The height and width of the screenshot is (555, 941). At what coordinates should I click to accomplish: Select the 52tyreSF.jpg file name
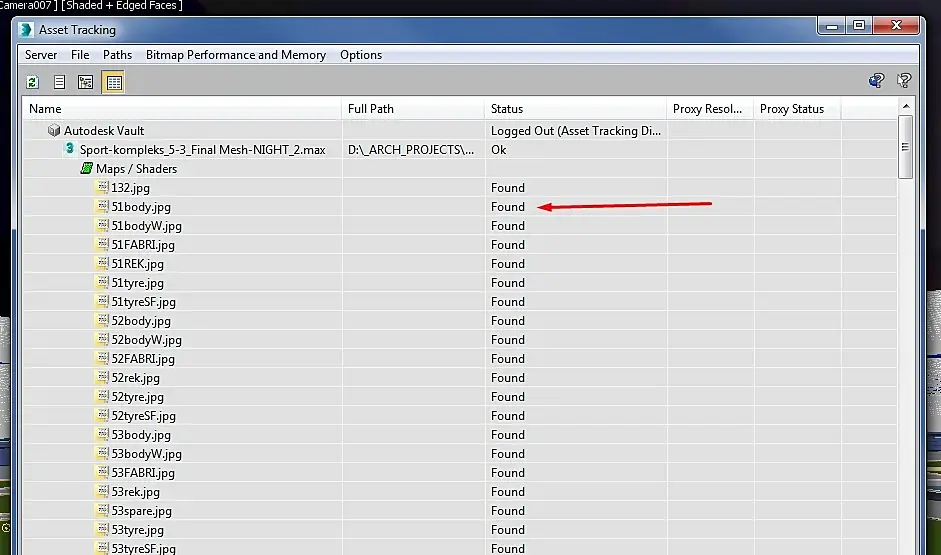143,416
